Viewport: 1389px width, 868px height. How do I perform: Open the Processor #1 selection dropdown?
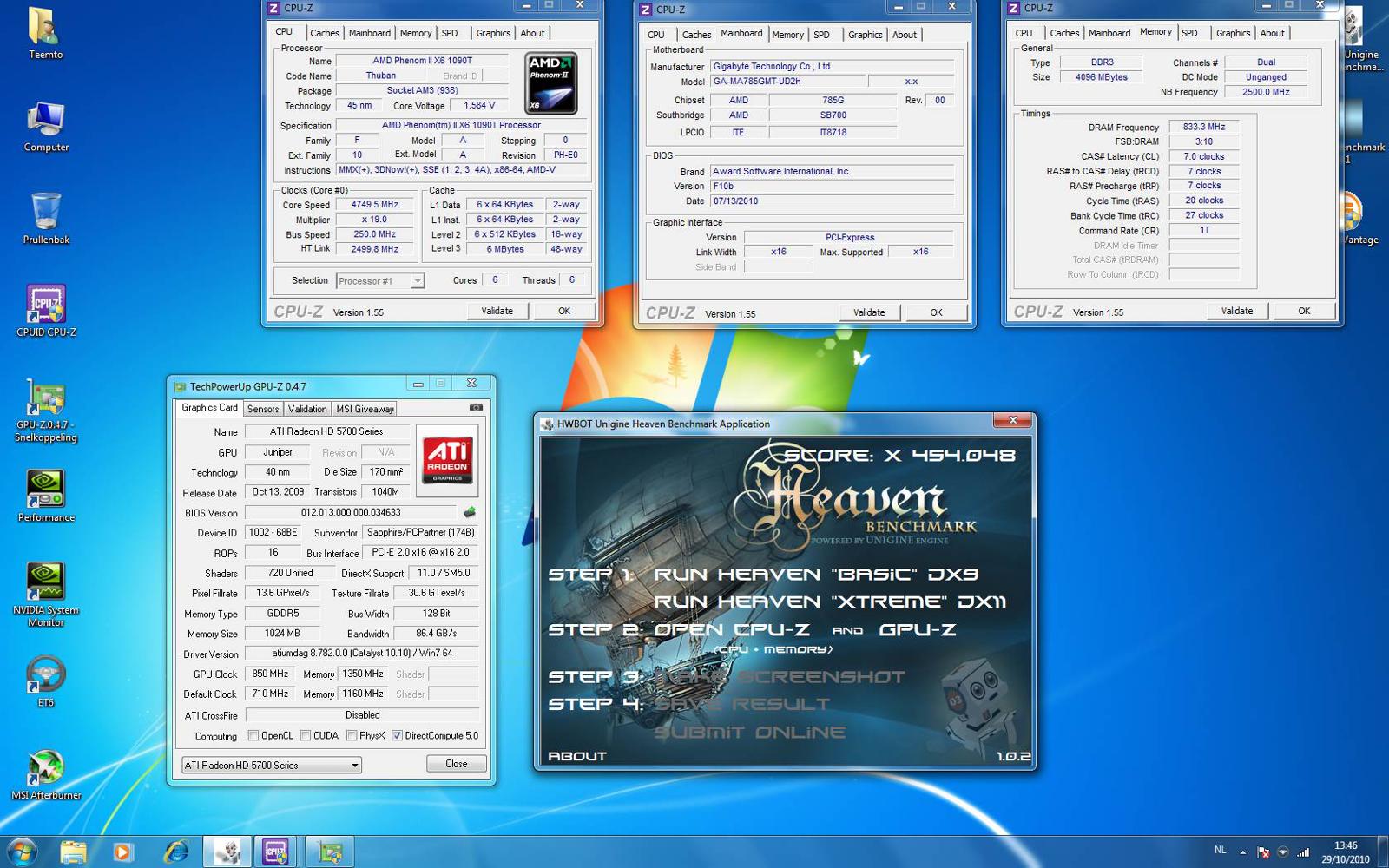point(380,280)
